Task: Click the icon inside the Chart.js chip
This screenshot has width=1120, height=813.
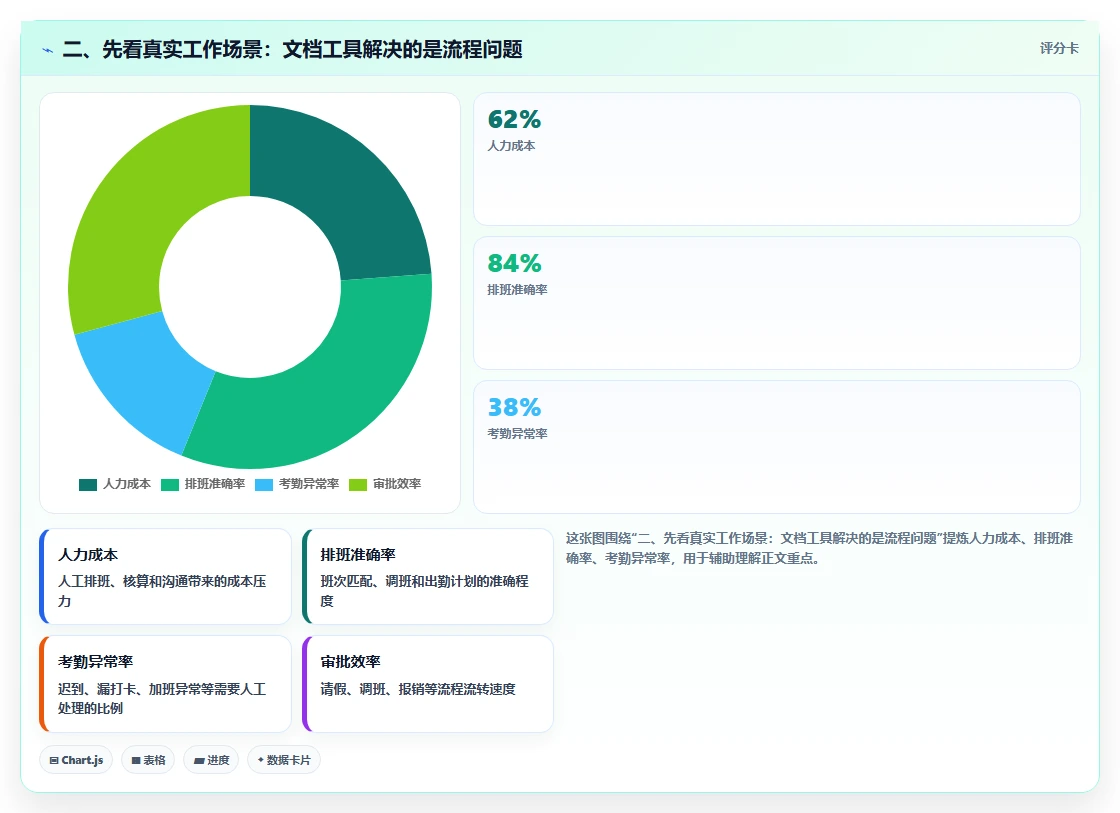Action: point(54,761)
